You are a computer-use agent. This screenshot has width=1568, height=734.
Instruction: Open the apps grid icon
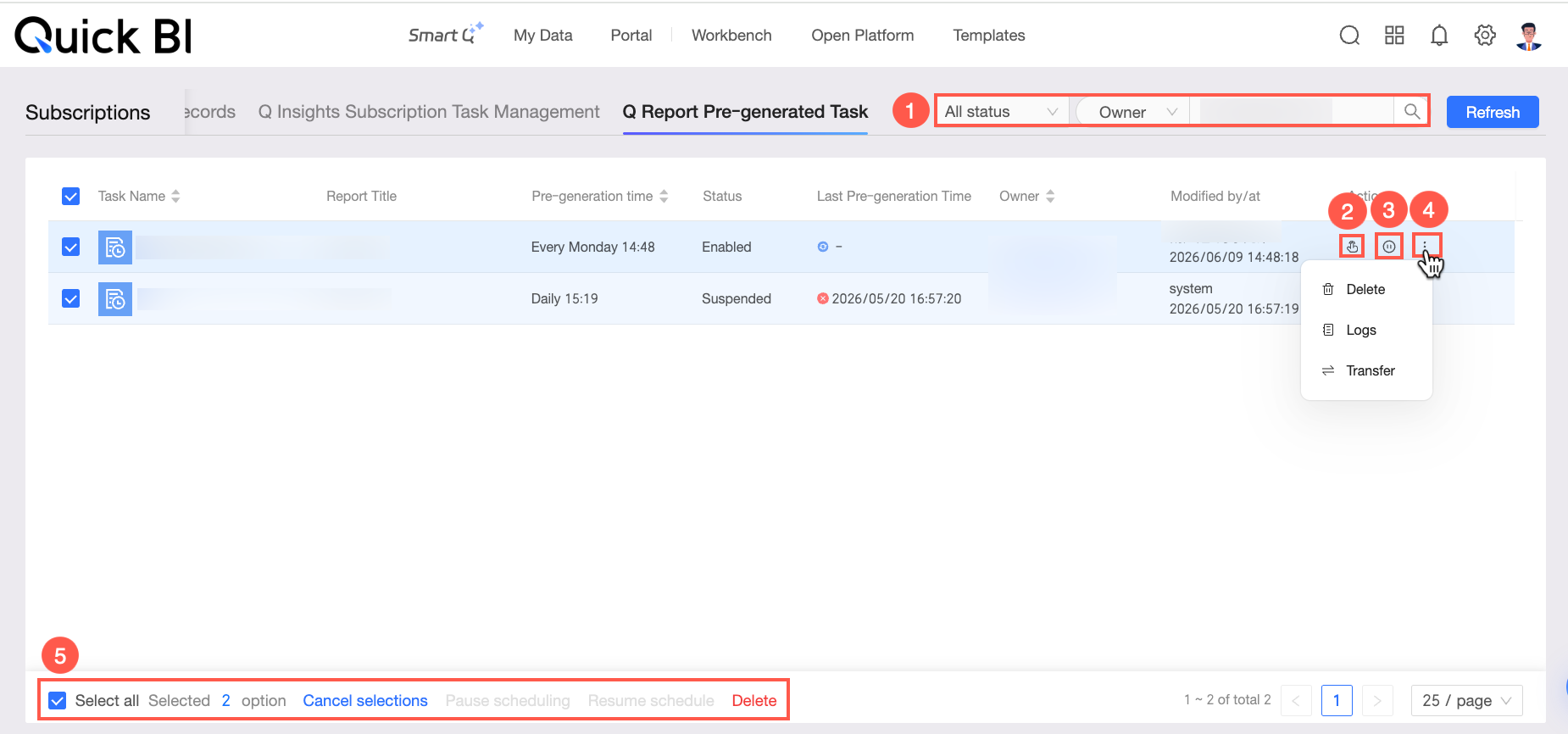(1394, 35)
